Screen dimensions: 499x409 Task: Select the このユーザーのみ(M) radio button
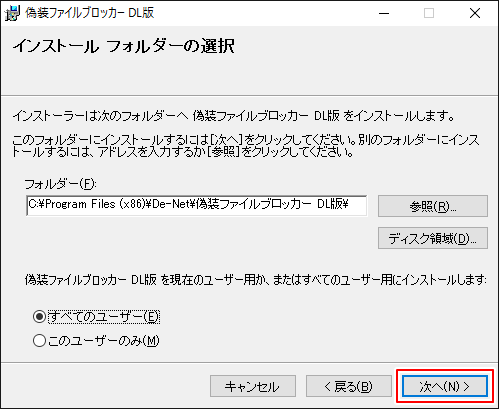point(39,341)
